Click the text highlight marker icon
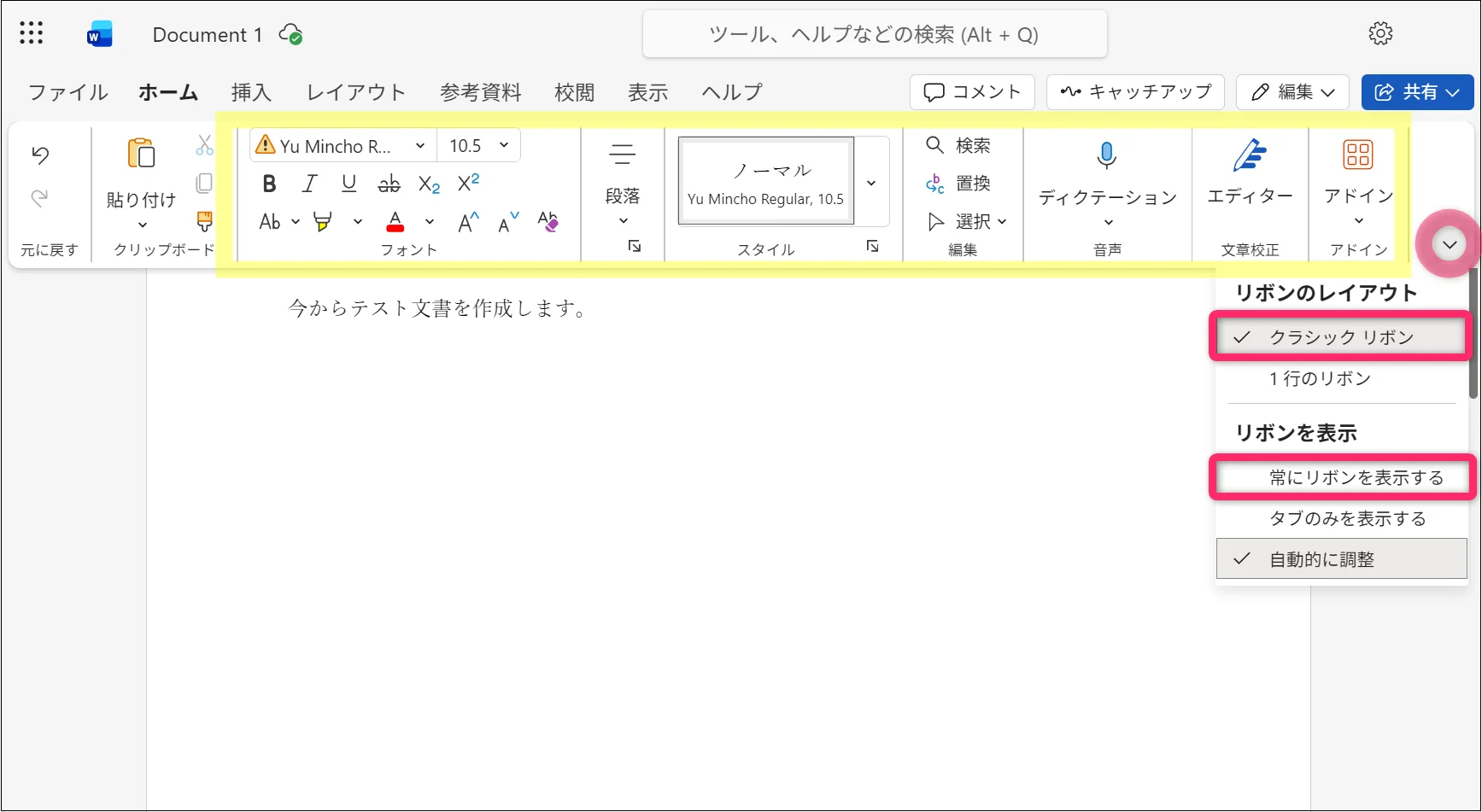Image resolution: width=1482 pixels, height=812 pixels. [323, 222]
